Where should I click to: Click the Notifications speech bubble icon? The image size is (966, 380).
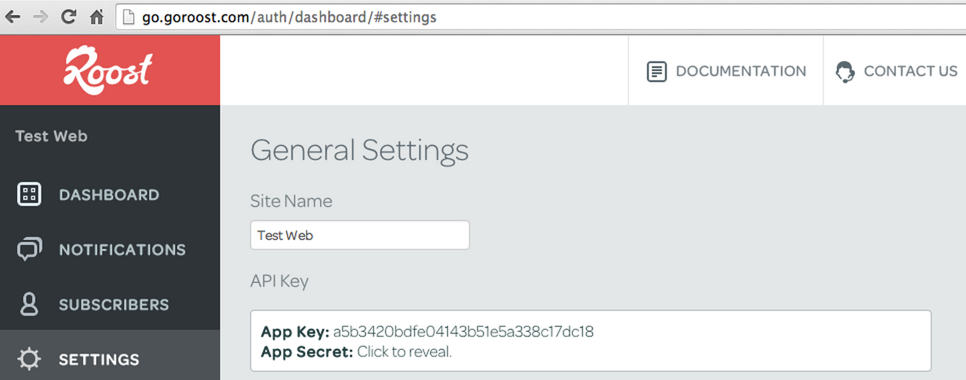[29, 249]
